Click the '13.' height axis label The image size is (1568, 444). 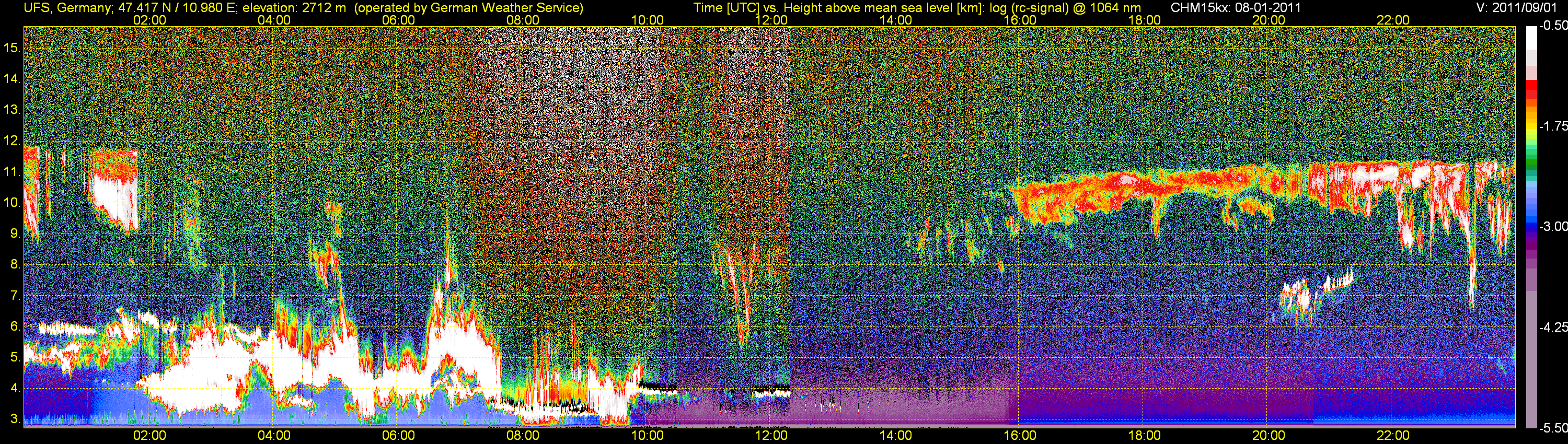pyautogui.click(x=12, y=110)
